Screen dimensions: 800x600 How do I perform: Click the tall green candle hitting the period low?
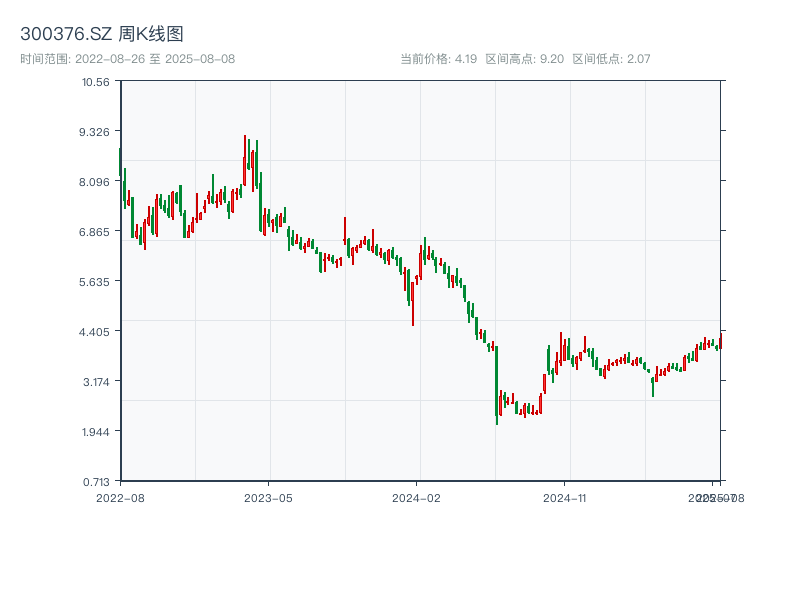[496, 385]
